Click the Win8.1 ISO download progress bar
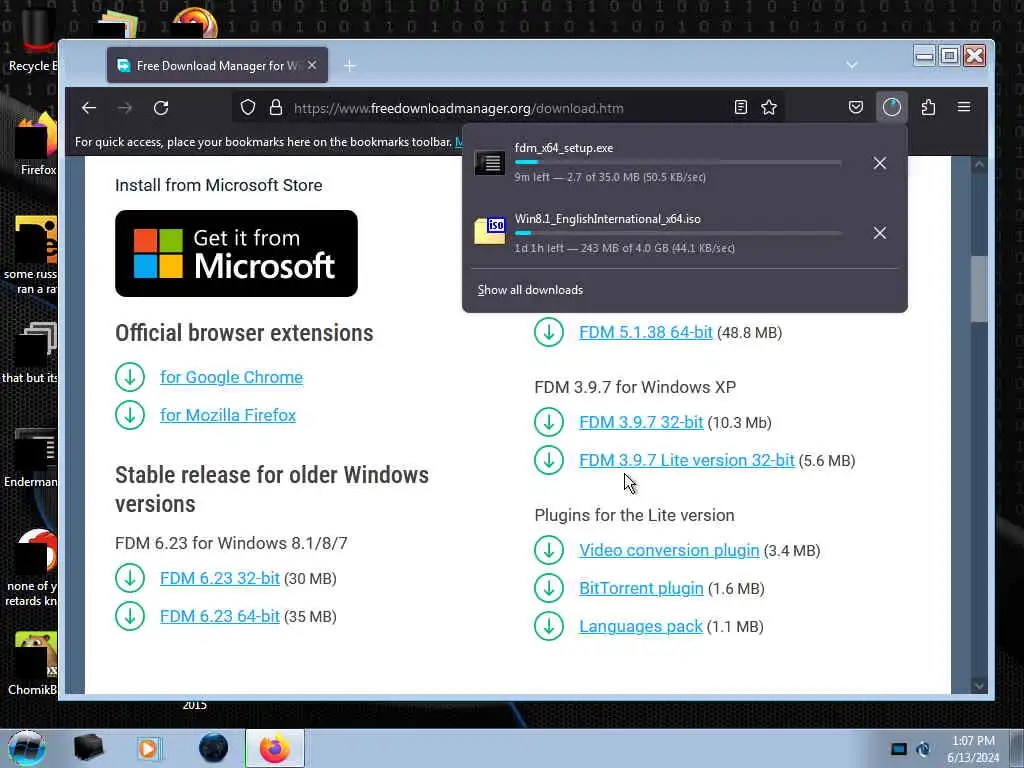 point(678,233)
